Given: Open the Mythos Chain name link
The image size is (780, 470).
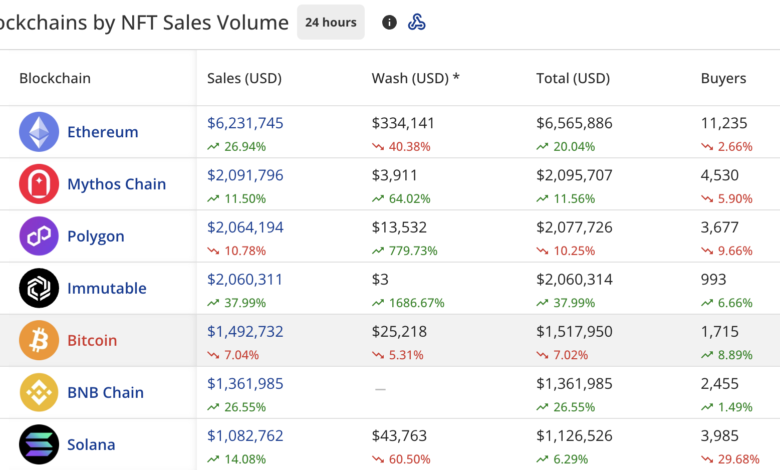Looking at the screenshot, I should pos(116,184).
